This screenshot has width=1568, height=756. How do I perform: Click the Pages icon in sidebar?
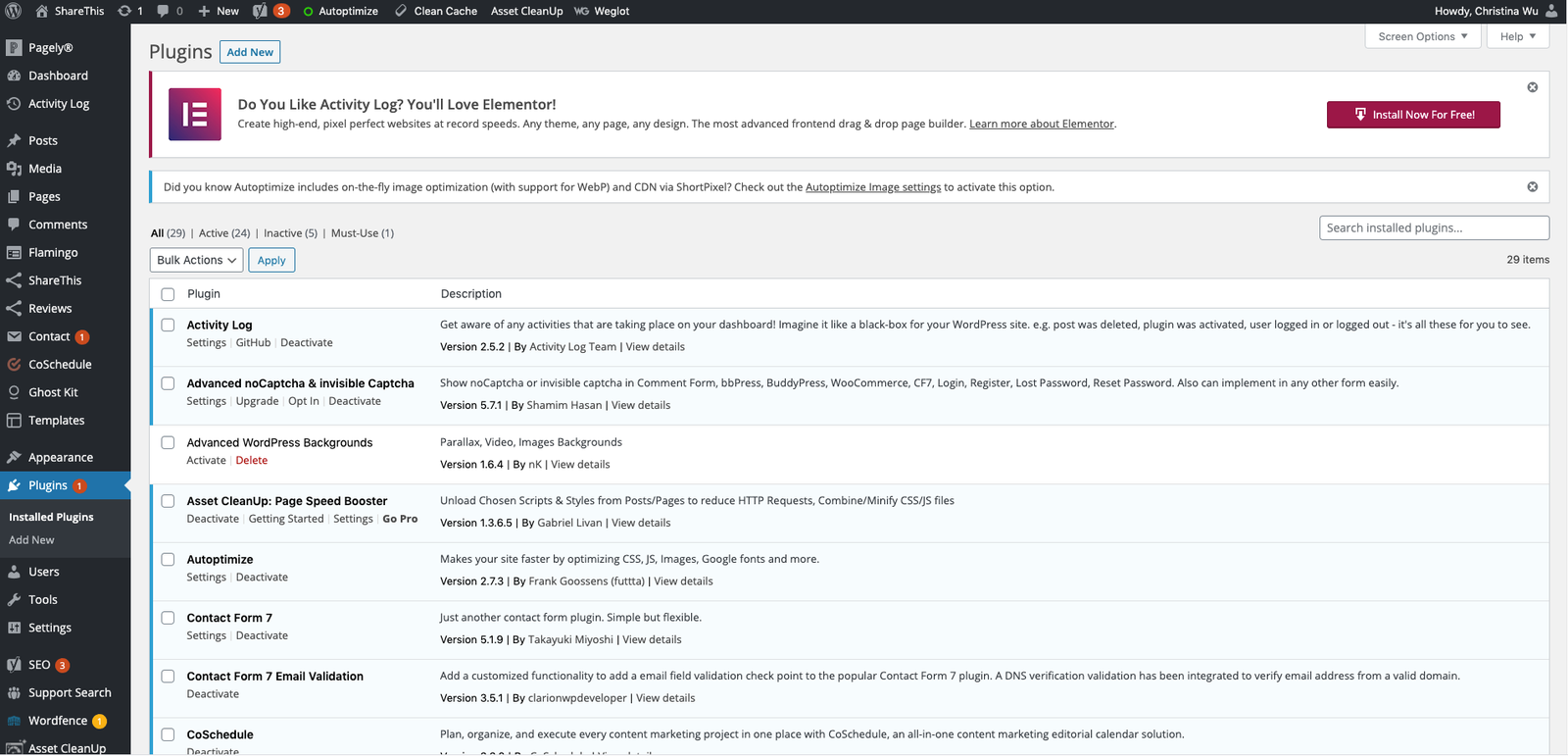tap(14, 196)
